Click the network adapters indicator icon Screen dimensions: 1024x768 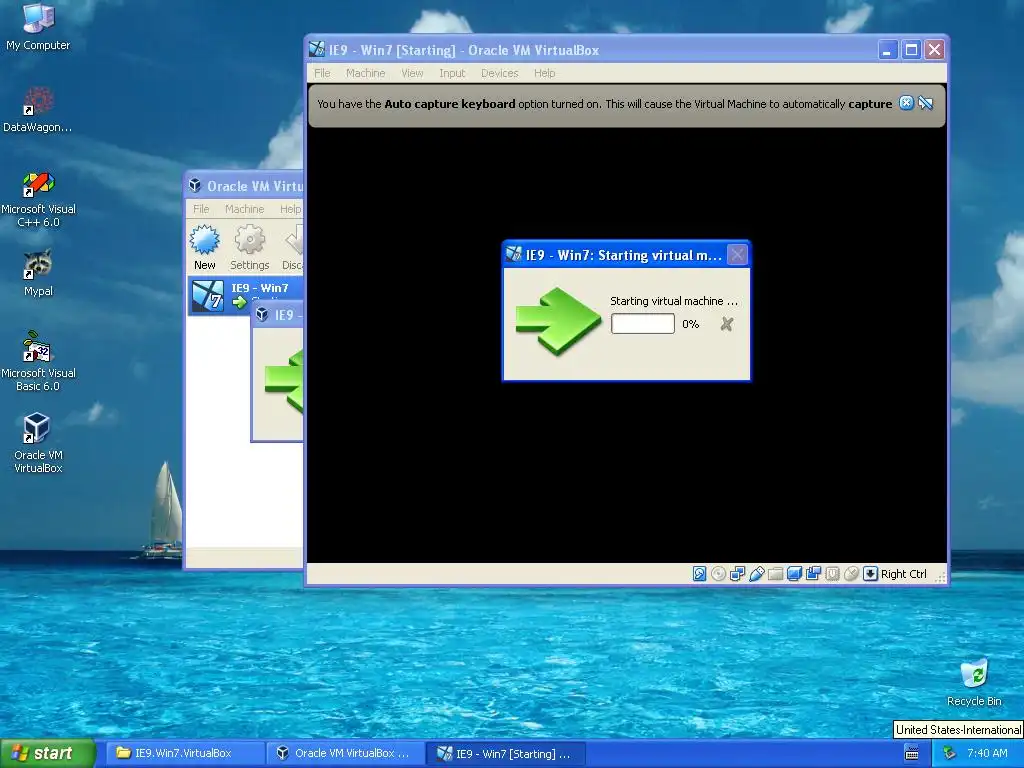(737, 574)
